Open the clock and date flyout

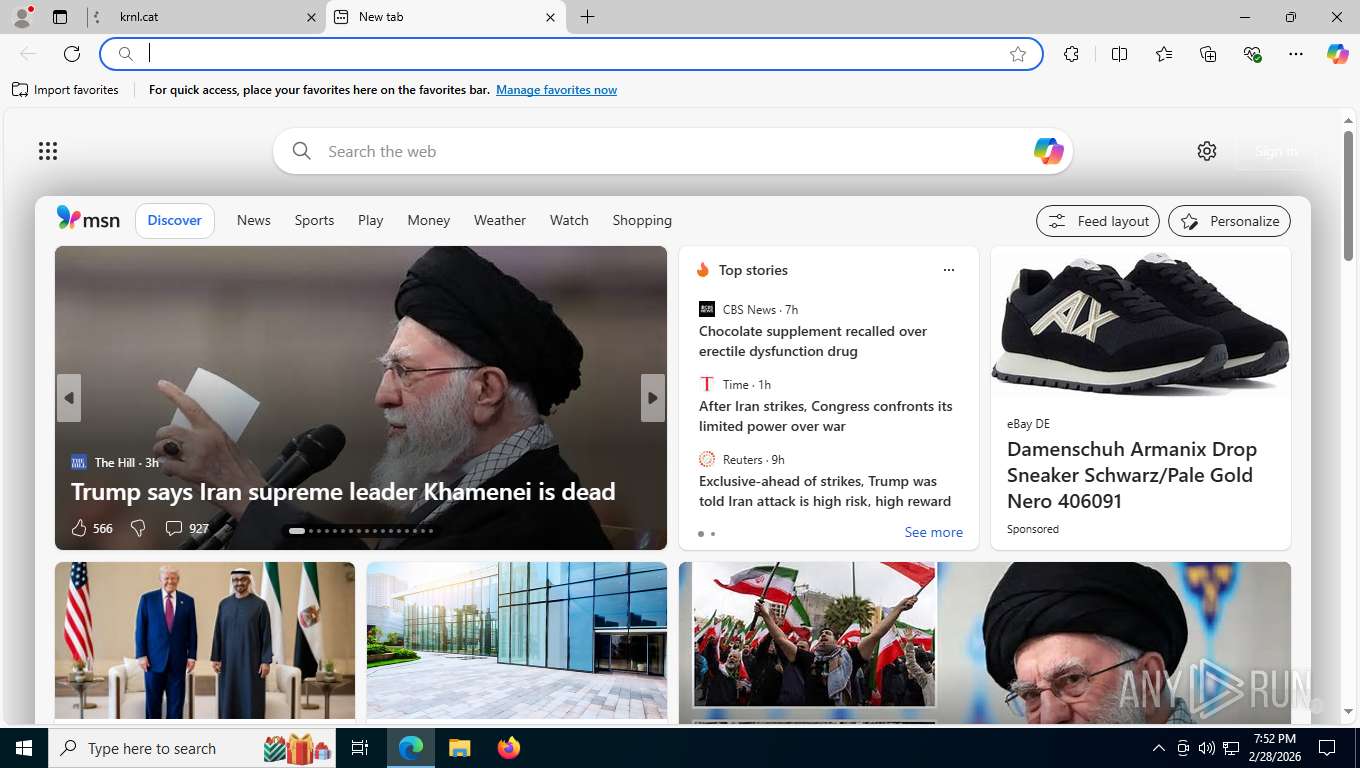pyautogui.click(x=1274, y=748)
